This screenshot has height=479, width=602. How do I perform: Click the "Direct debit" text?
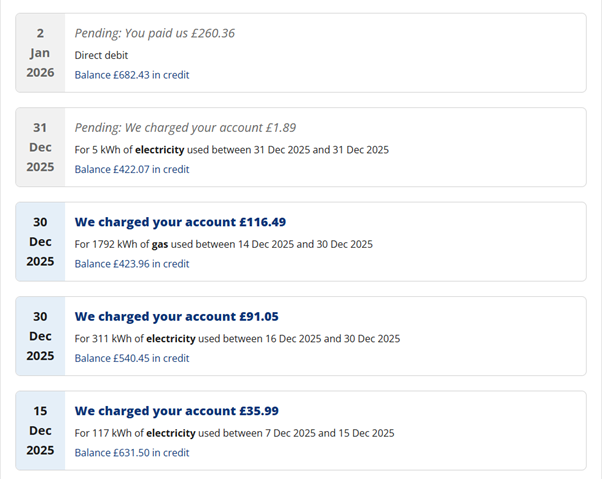pos(101,55)
